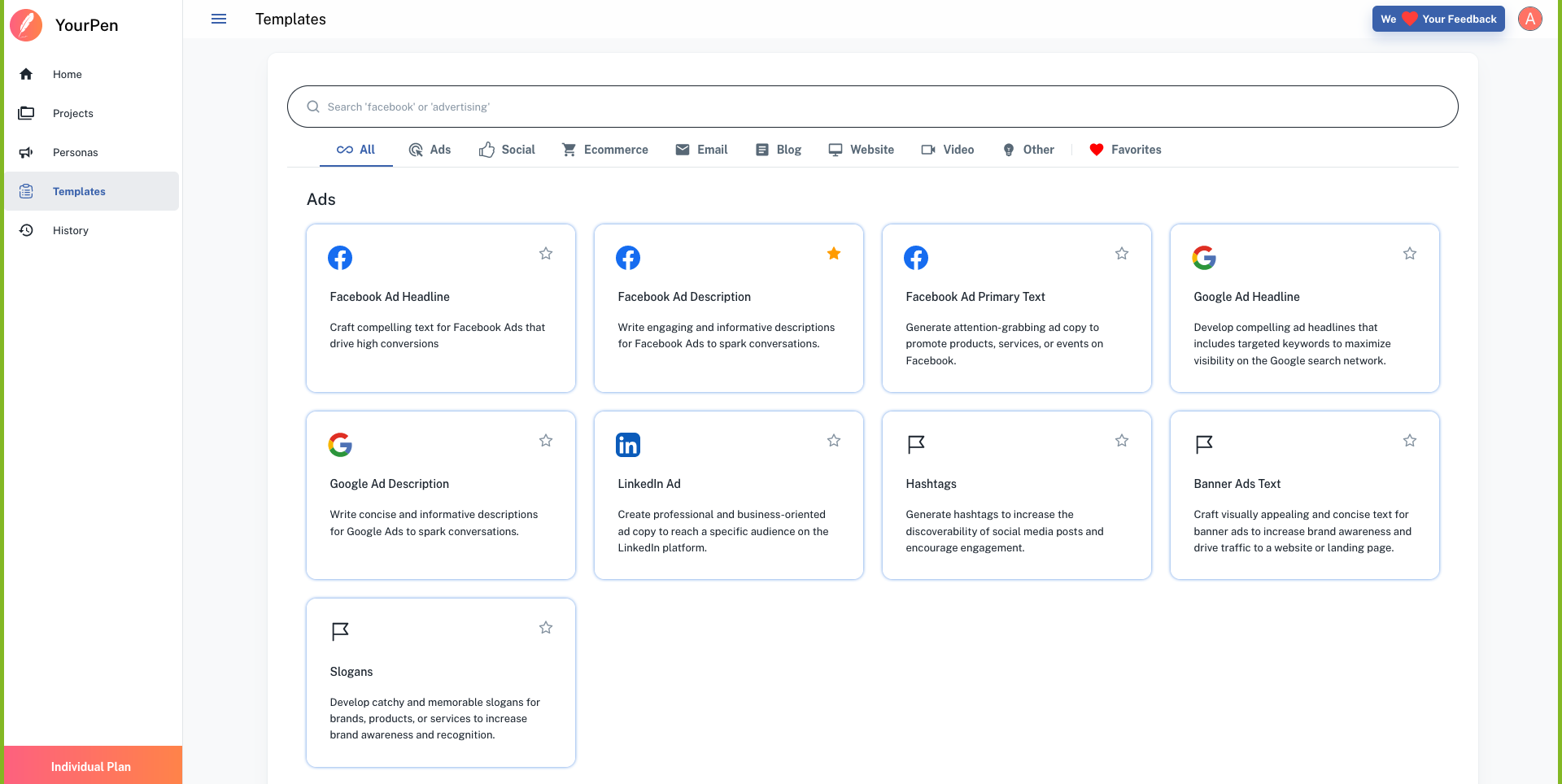Click the LinkedIn icon on LinkedIn Ad card
This screenshot has width=1562, height=784.
(x=628, y=445)
